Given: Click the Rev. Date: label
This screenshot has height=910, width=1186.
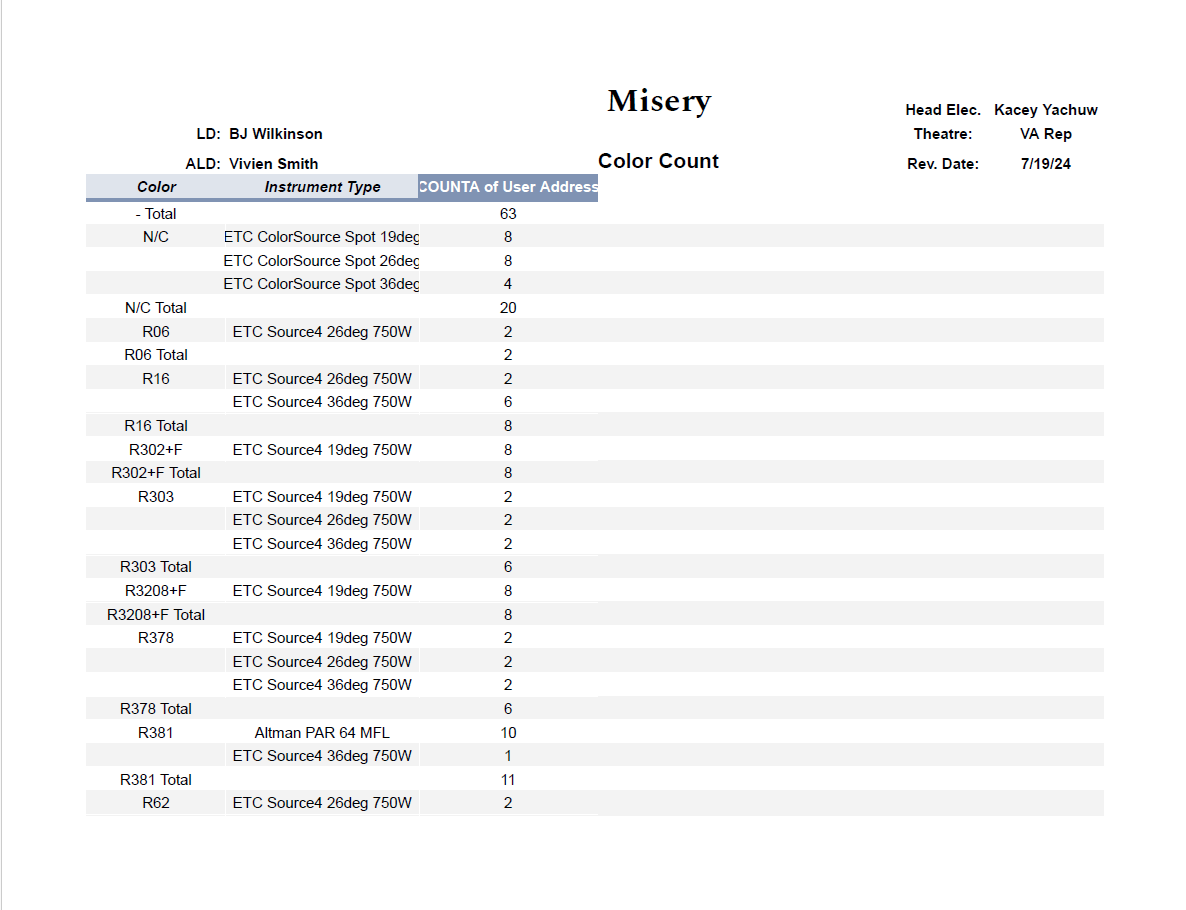Looking at the screenshot, I should click(942, 164).
